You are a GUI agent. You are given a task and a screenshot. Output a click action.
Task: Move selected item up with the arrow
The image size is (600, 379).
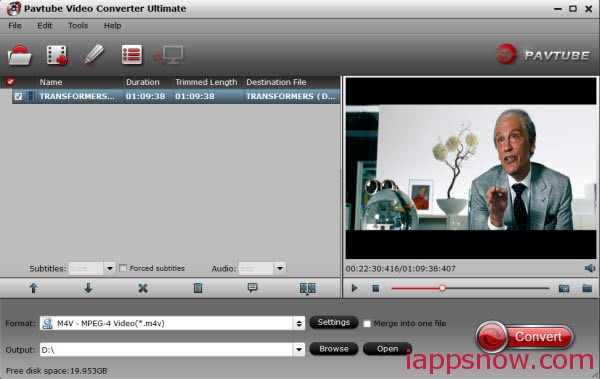34,288
